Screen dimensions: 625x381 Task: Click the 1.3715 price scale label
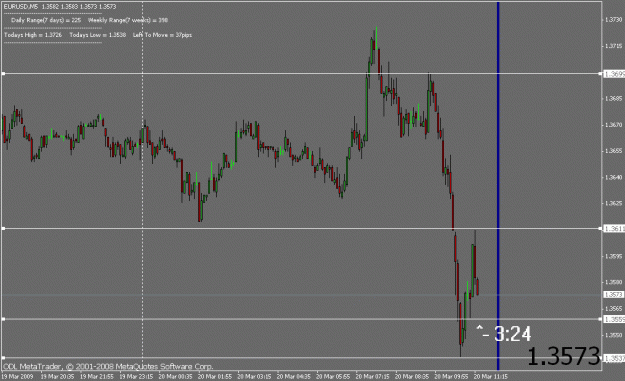pos(613,46)
